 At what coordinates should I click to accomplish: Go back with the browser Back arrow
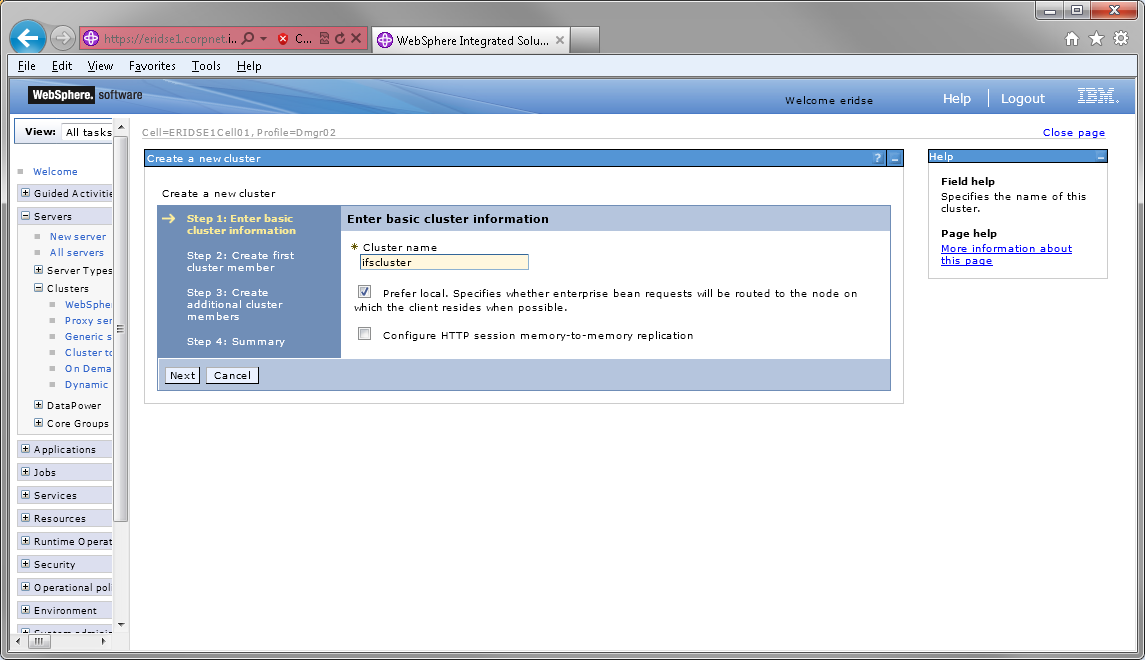(28, 38)
